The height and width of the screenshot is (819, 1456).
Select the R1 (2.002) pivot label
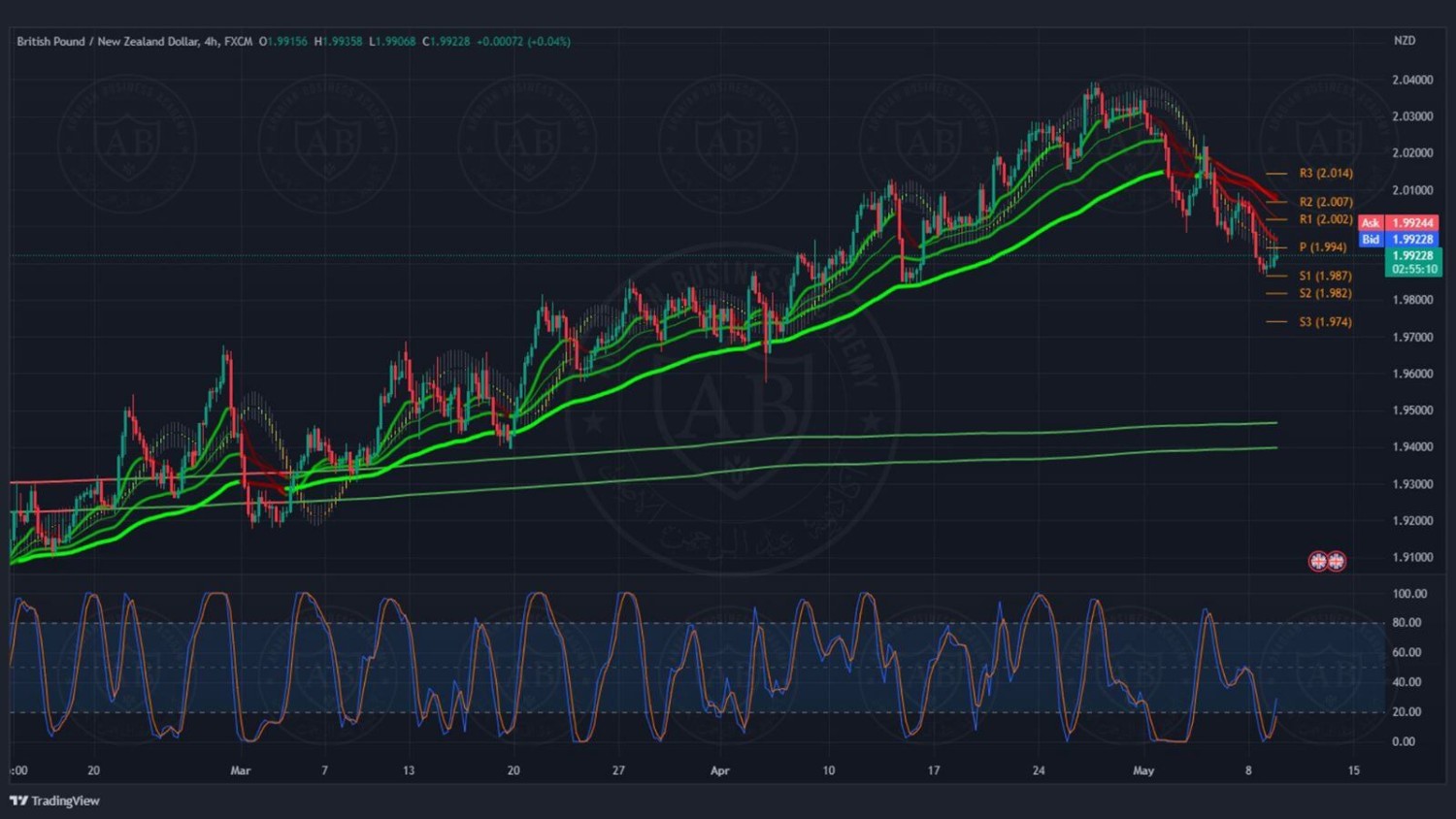1326,219
